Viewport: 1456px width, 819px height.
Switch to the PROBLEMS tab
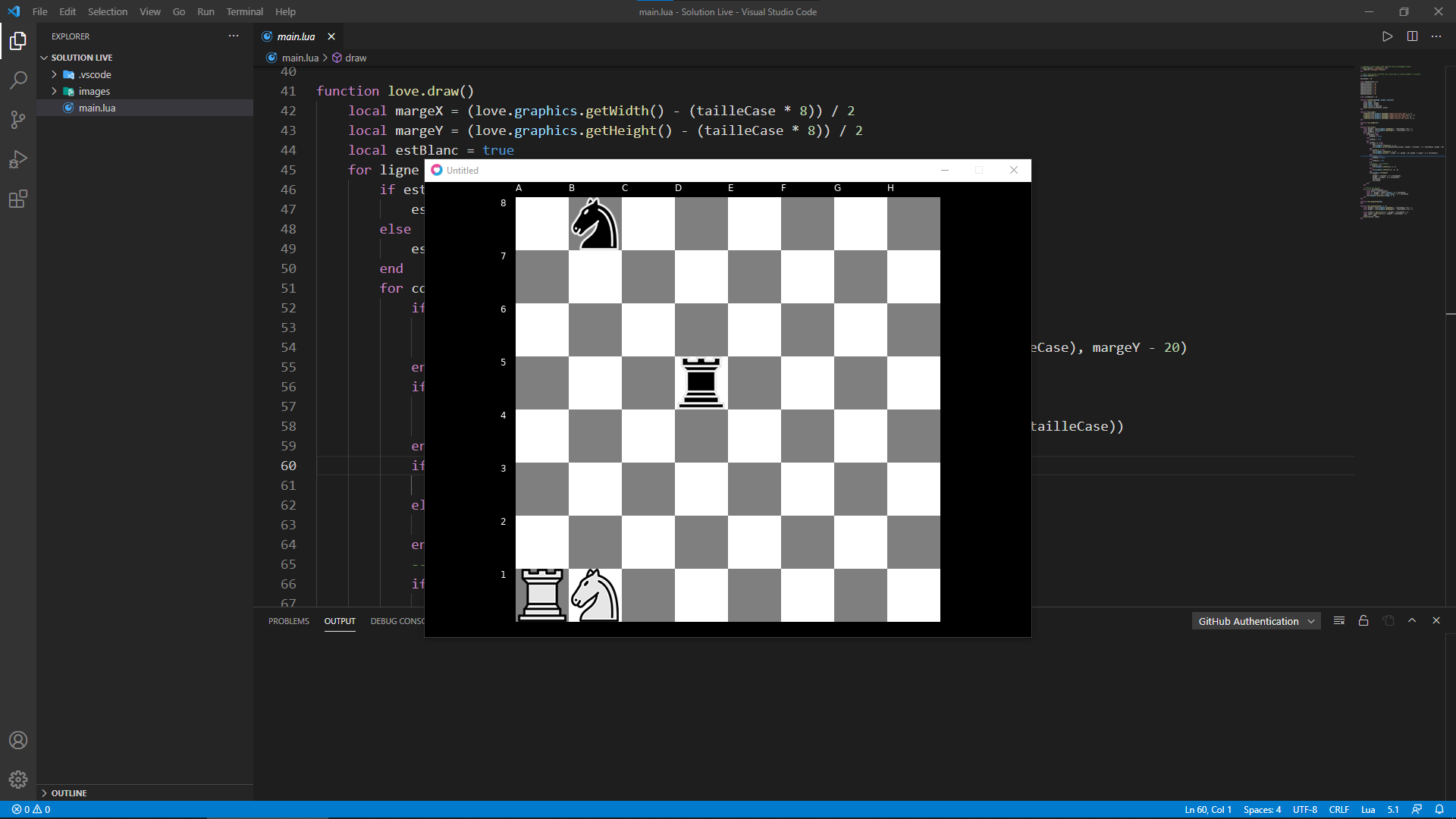(x=288, y=621)
